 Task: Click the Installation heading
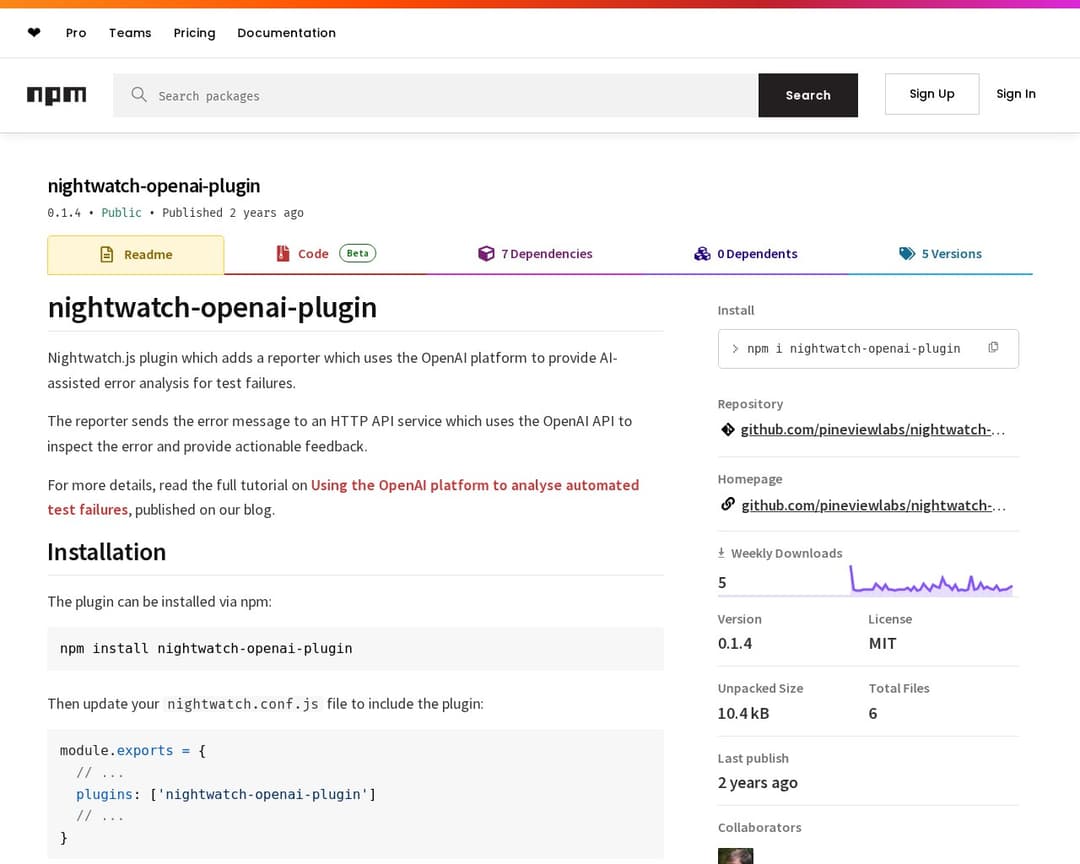pyautogui.click(x=107, y=552)
